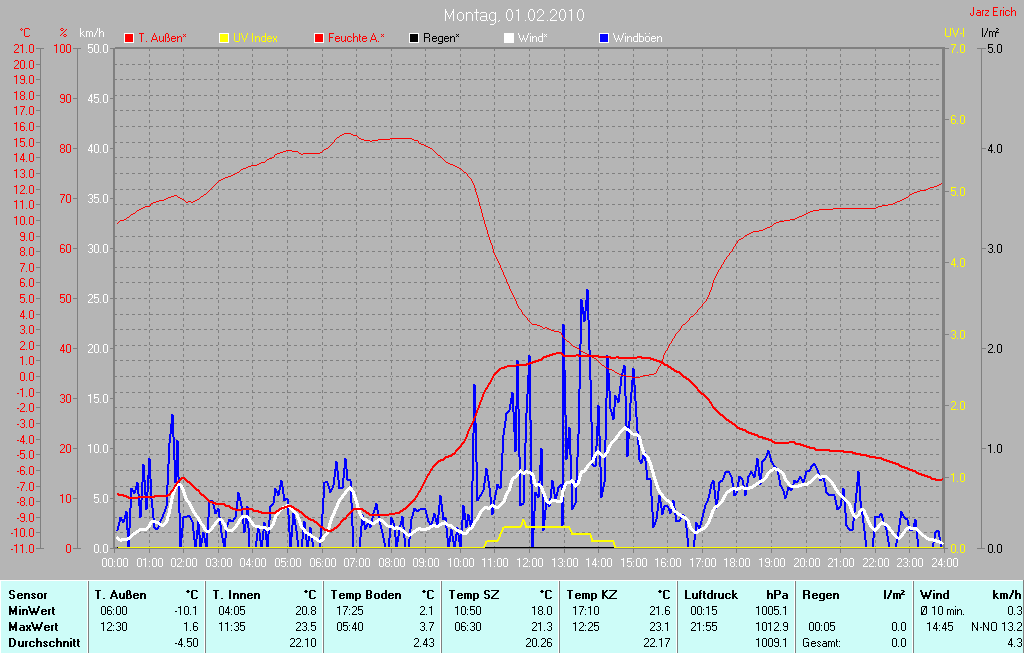Click the 12:00 mark on time axis
Screen dimensions: 1024x653
point(529,563)
